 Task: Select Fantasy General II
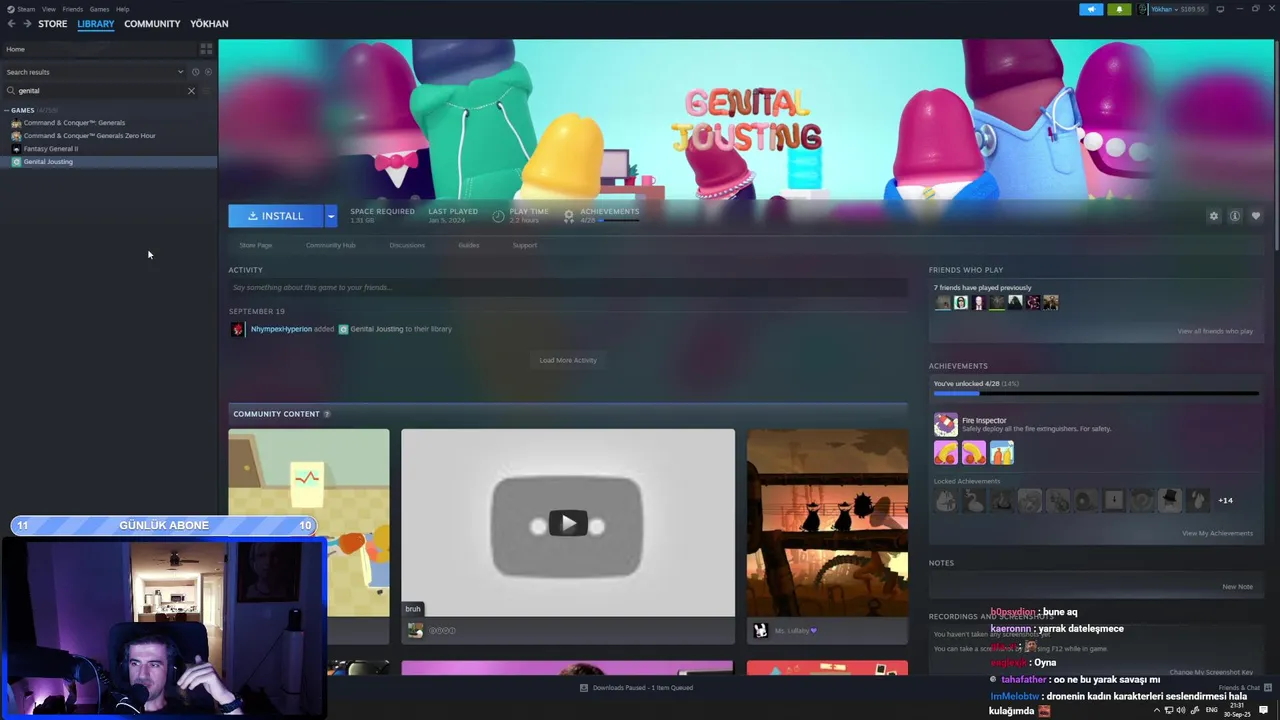(x=50, y=149)
